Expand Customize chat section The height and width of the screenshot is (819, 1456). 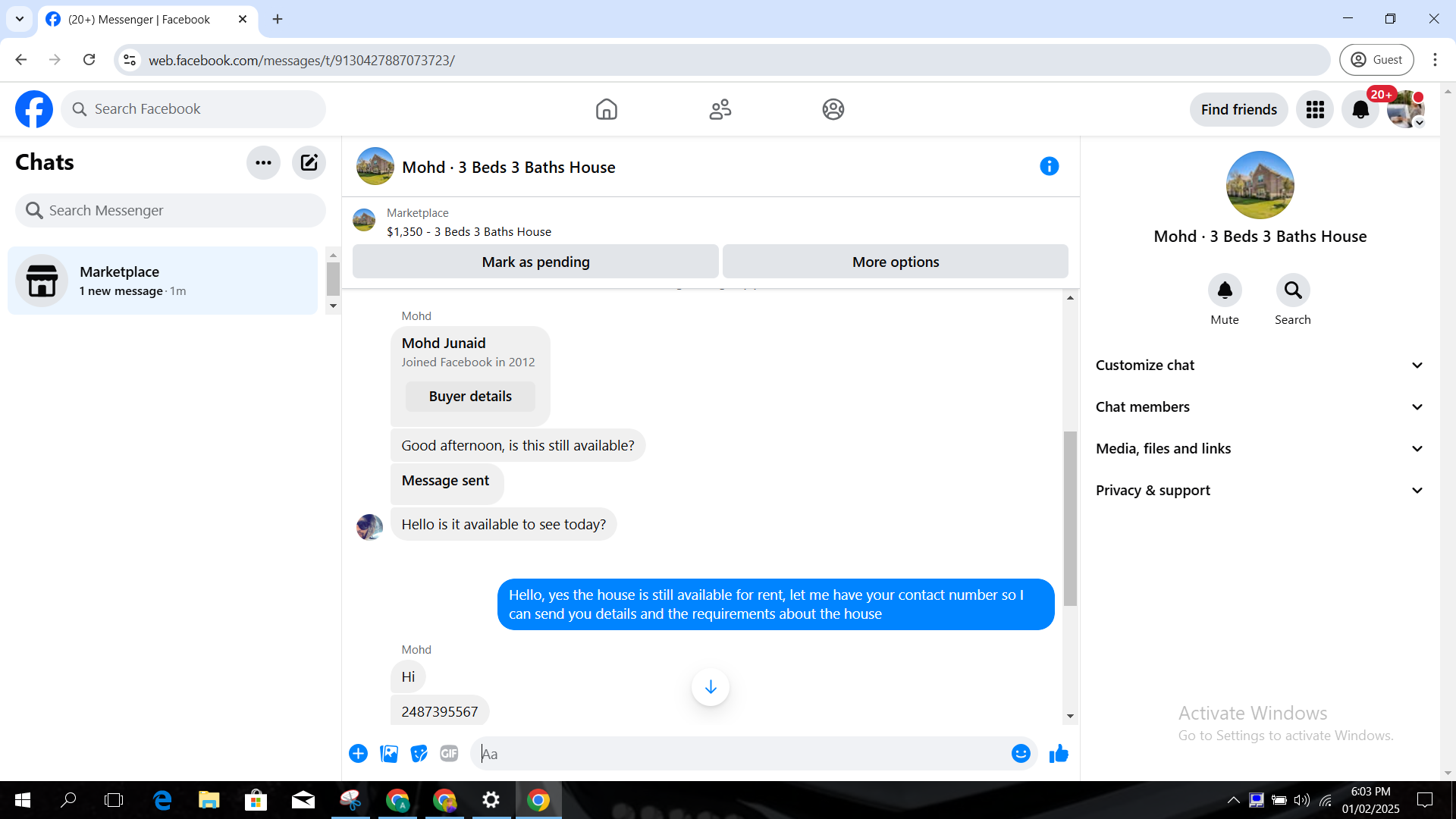(1260, 366)
